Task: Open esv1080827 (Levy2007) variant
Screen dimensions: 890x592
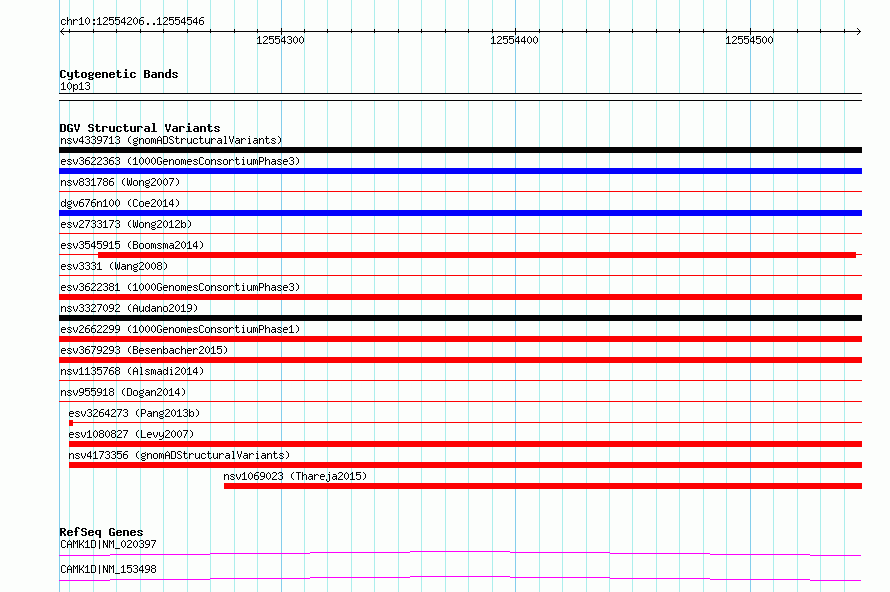Action: pos(131,434)
